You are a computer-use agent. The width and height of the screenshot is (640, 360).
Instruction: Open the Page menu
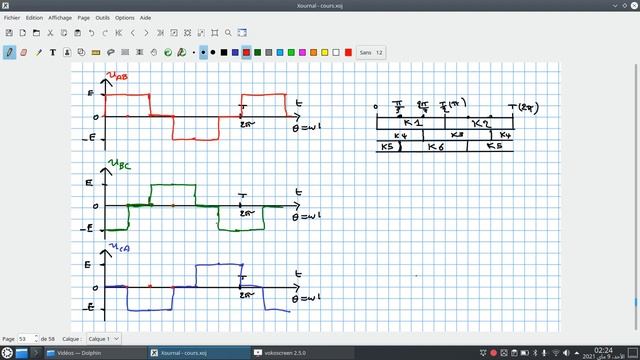pyautogui.click(x=84, y=18)
